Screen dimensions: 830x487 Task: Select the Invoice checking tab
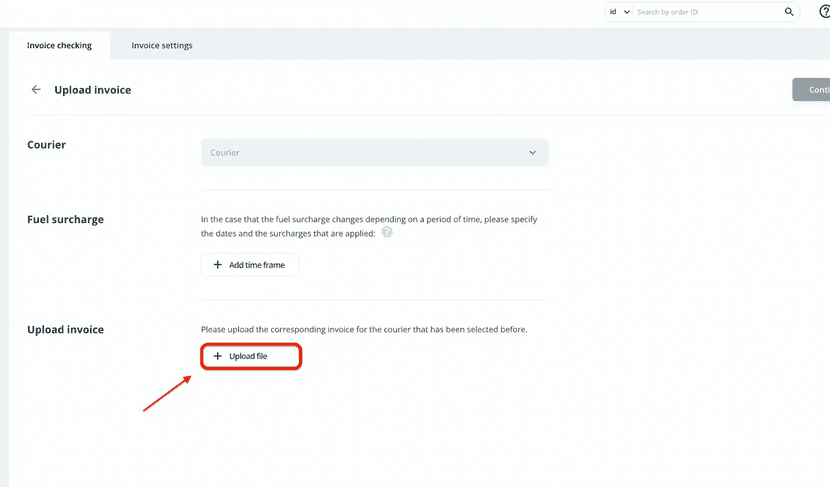[x=59, y=45]
